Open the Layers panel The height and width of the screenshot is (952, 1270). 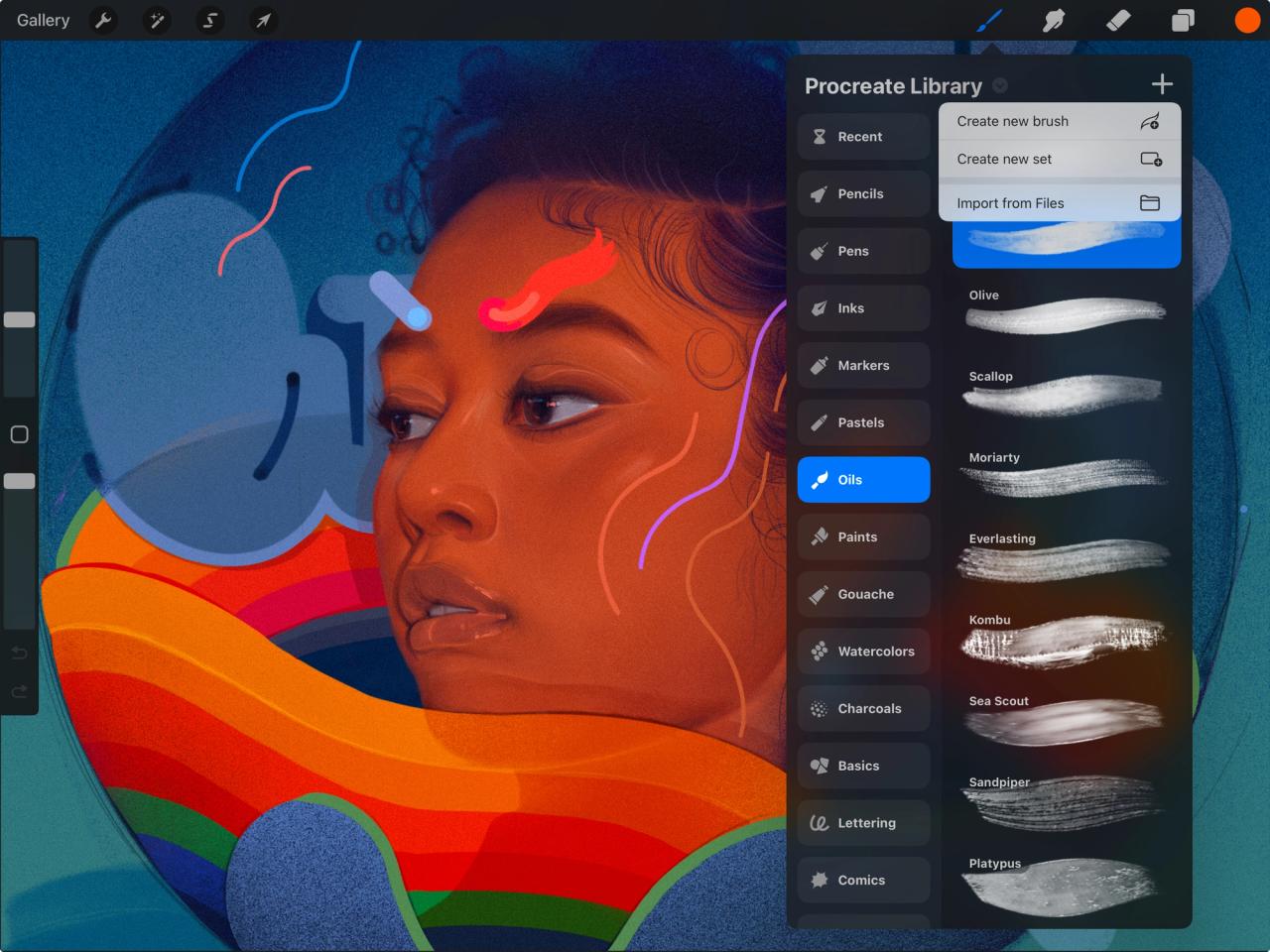1183,20
